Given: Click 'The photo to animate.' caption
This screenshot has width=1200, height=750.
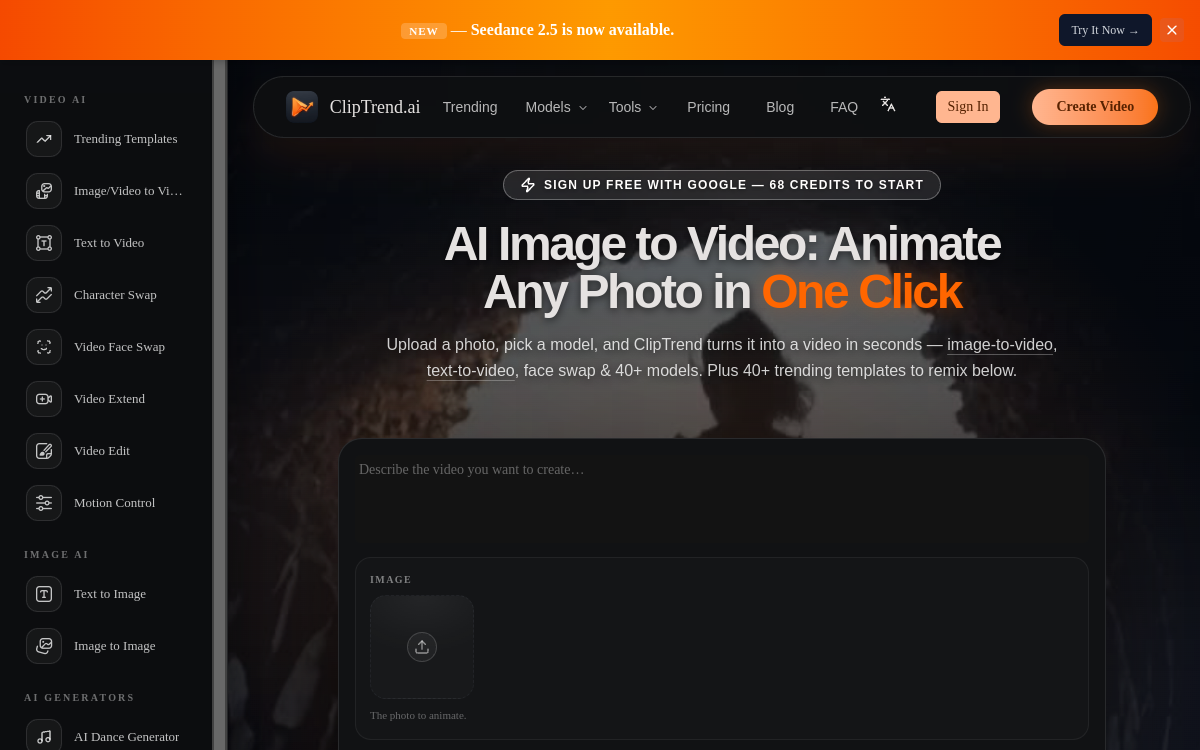Looking at the screenshot, I should (x=418, y=715).
